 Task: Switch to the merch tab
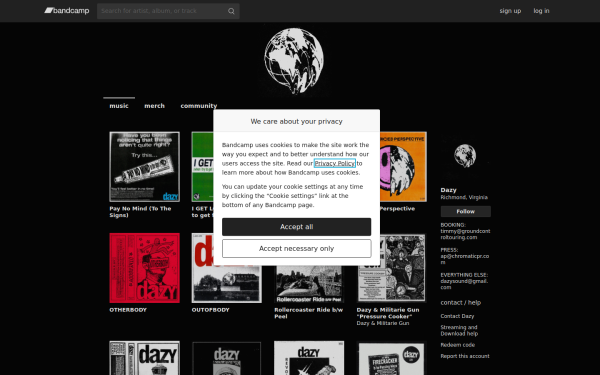pyautogui.click(x=154, y=106)
